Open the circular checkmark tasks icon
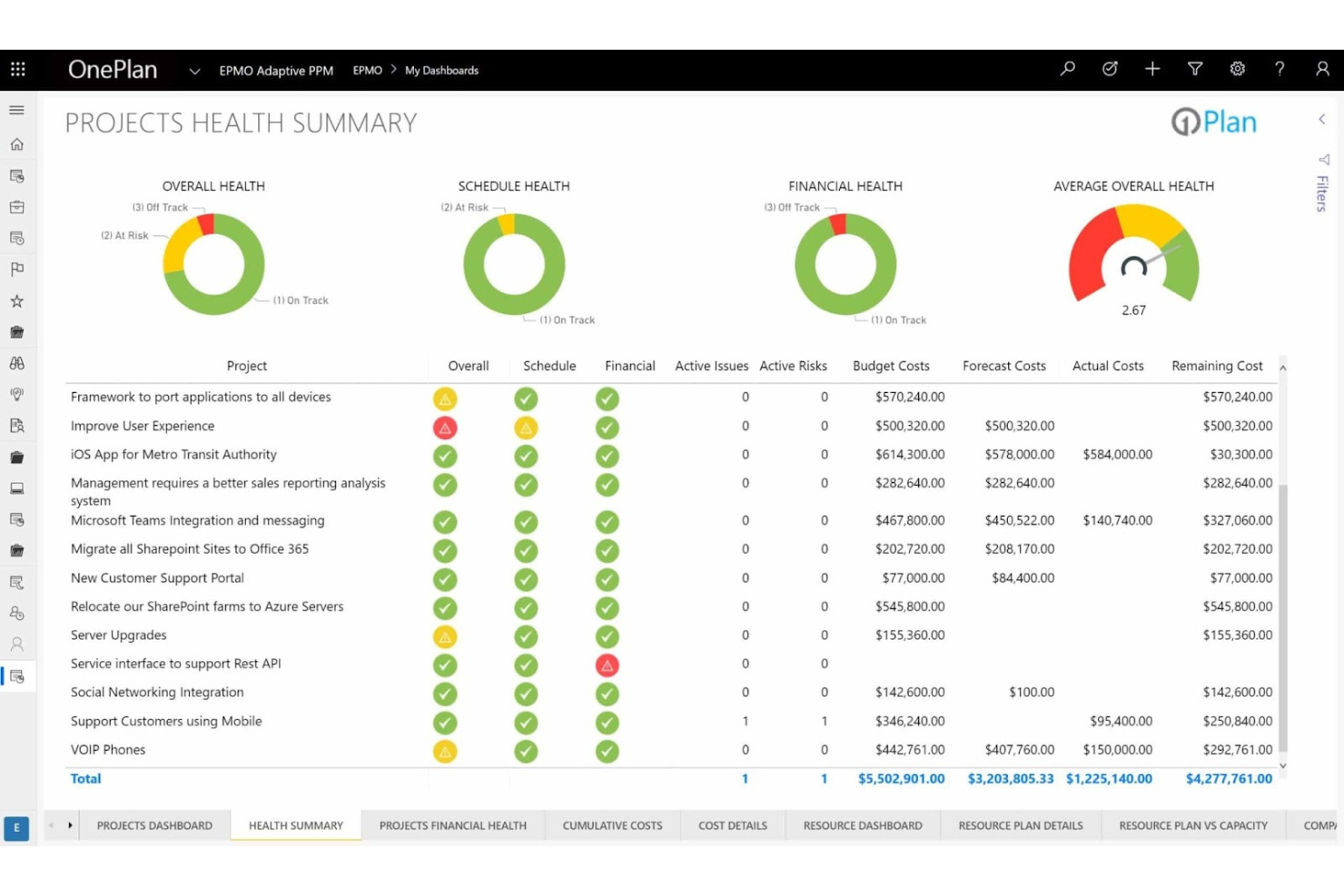 [1110, 69]
